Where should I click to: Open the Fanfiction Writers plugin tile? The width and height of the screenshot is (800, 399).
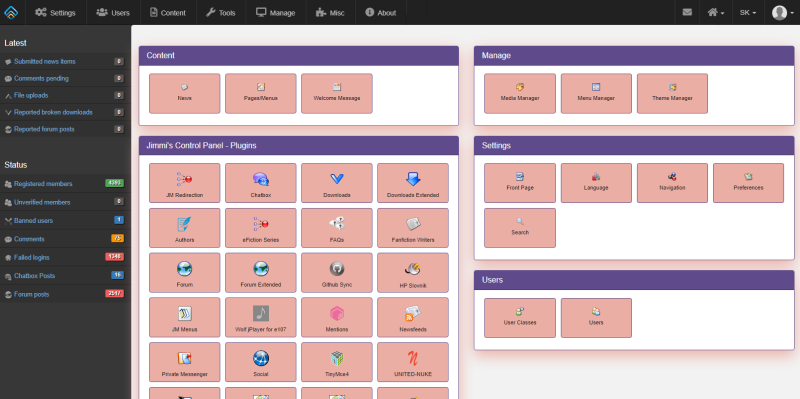coord(413,228)
